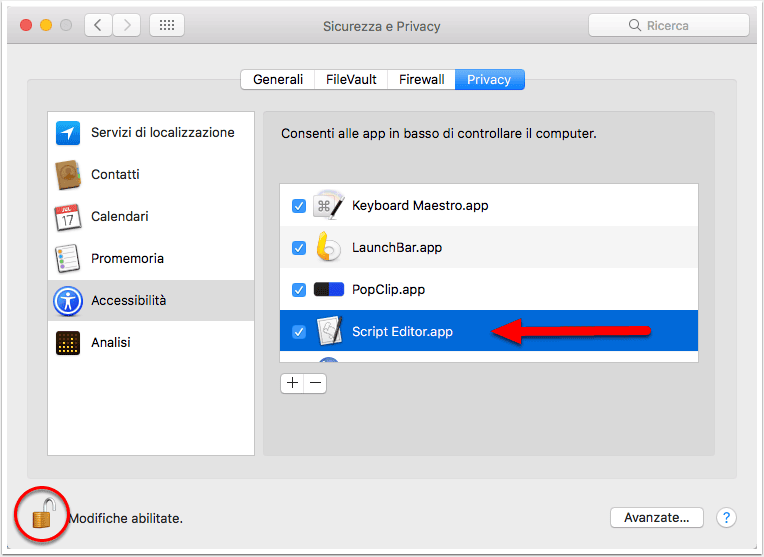764x557 pixels.
Task: Switch to the Generali tab
Action: [x=278, y=79]
